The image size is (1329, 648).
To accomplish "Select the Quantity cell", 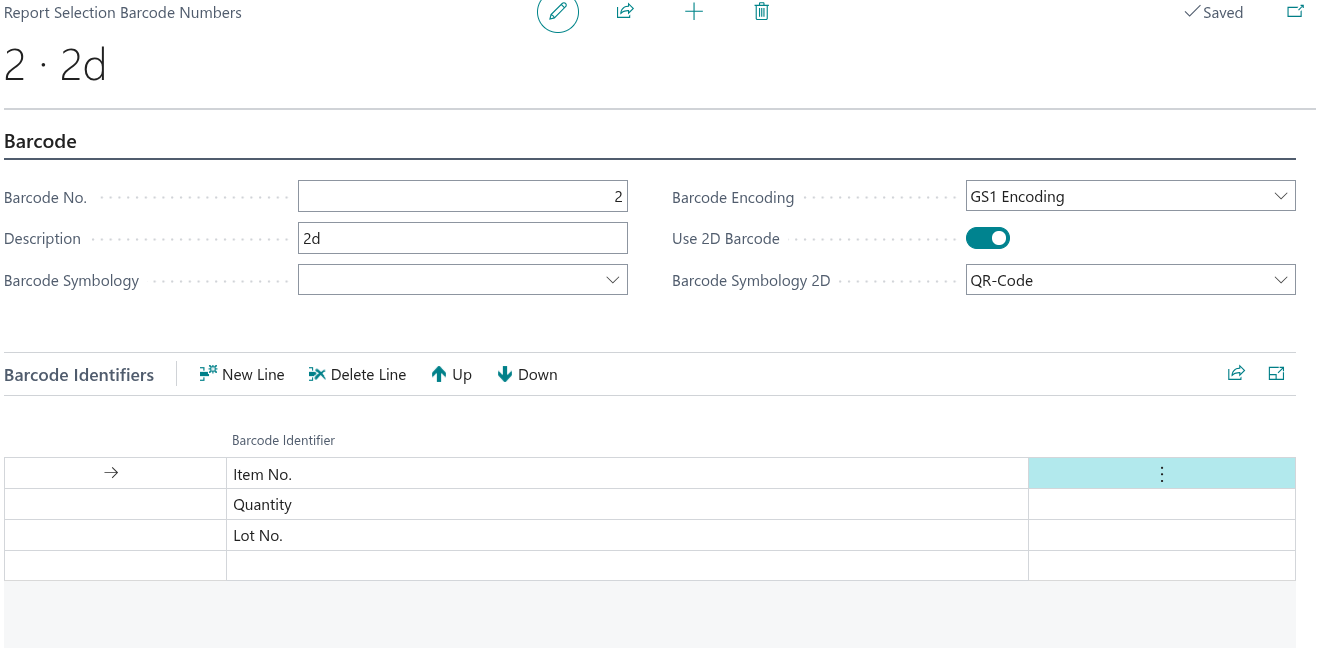I will coord(627,505).
